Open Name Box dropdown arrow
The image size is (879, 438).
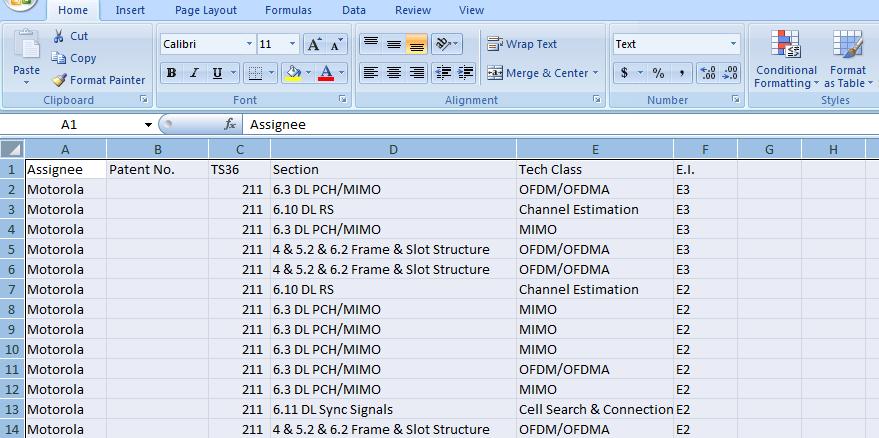(148, 125)
